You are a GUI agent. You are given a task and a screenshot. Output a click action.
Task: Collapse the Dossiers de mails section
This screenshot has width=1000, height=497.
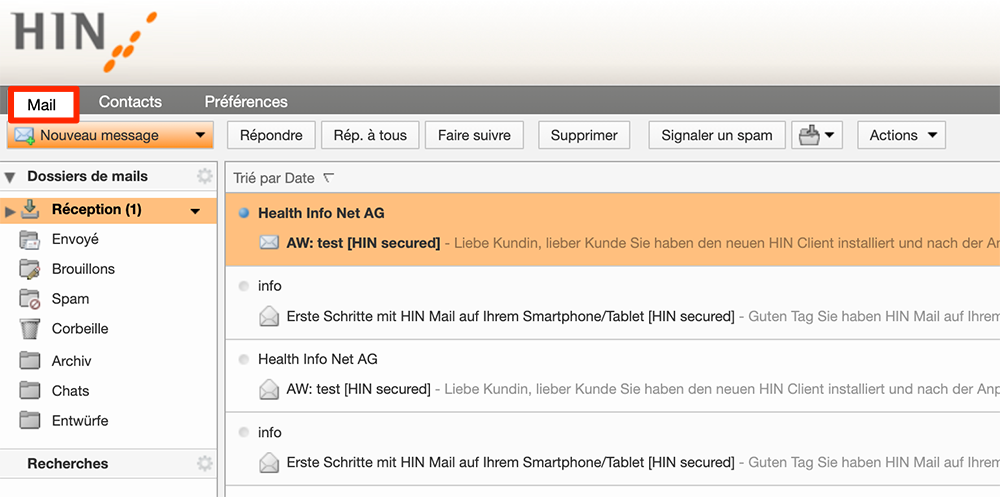(10, 177)
